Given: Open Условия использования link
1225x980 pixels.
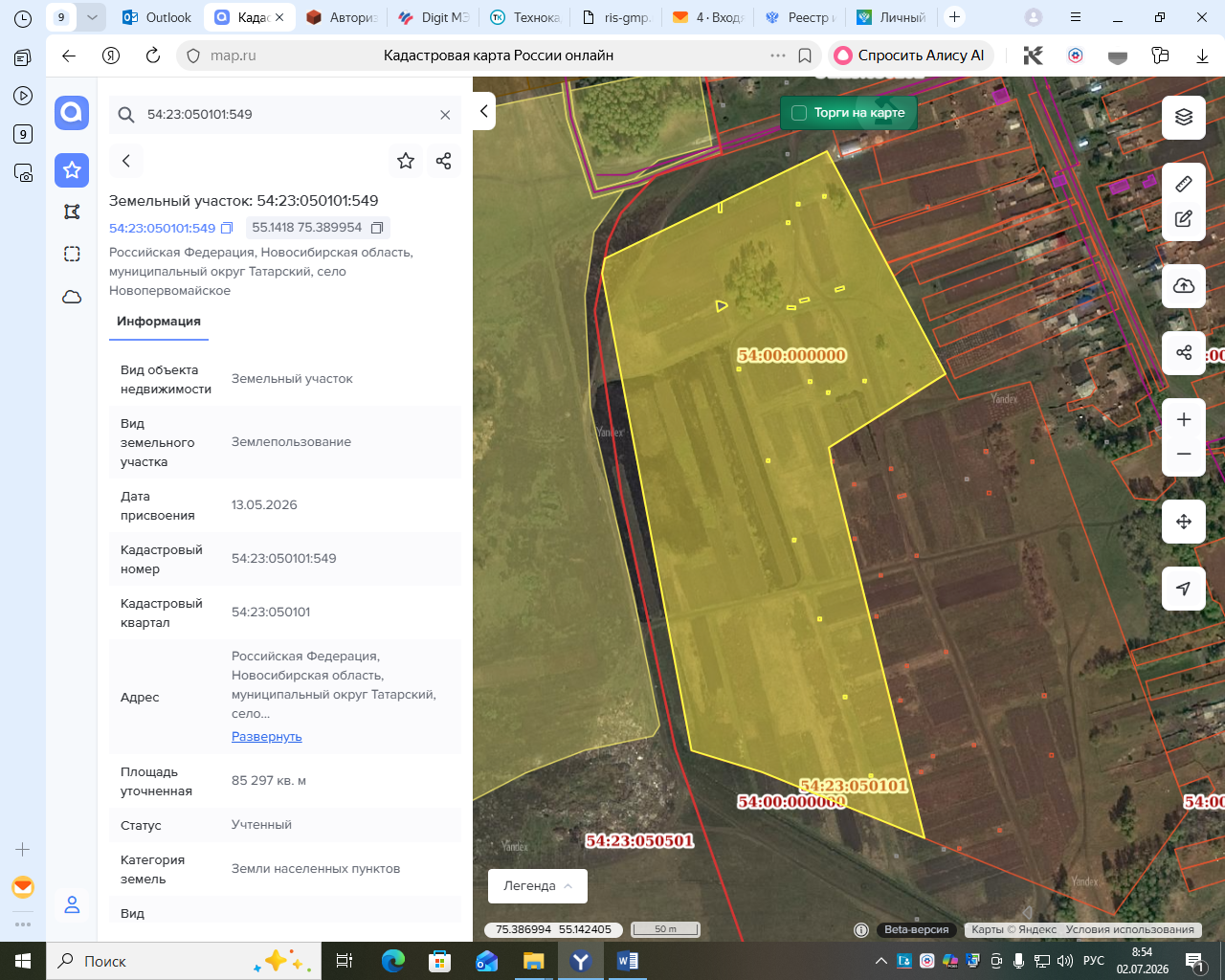Looking at the screenshot, I should click(x=1130, y=929).
